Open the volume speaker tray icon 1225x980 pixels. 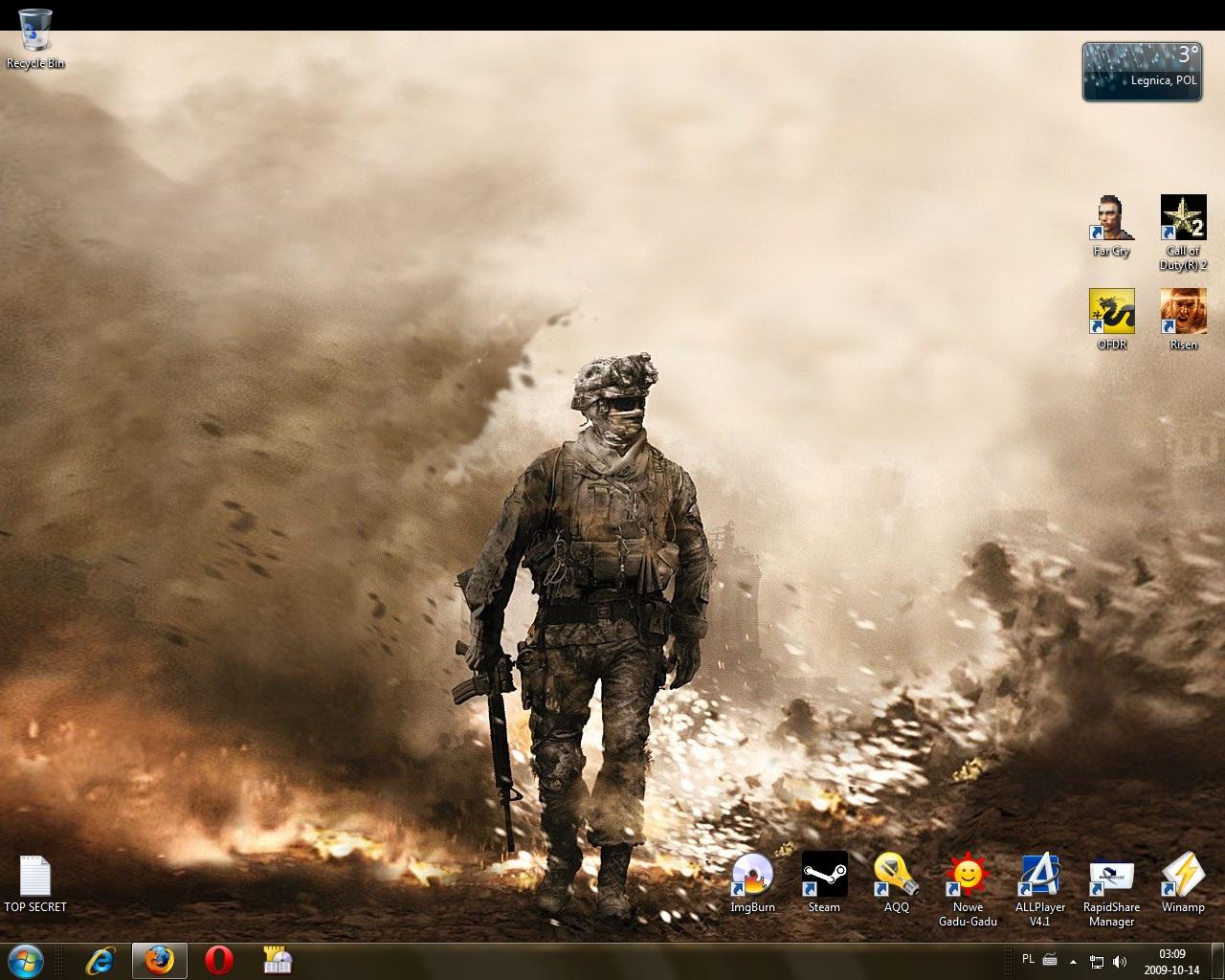[x=1122, y=961]
